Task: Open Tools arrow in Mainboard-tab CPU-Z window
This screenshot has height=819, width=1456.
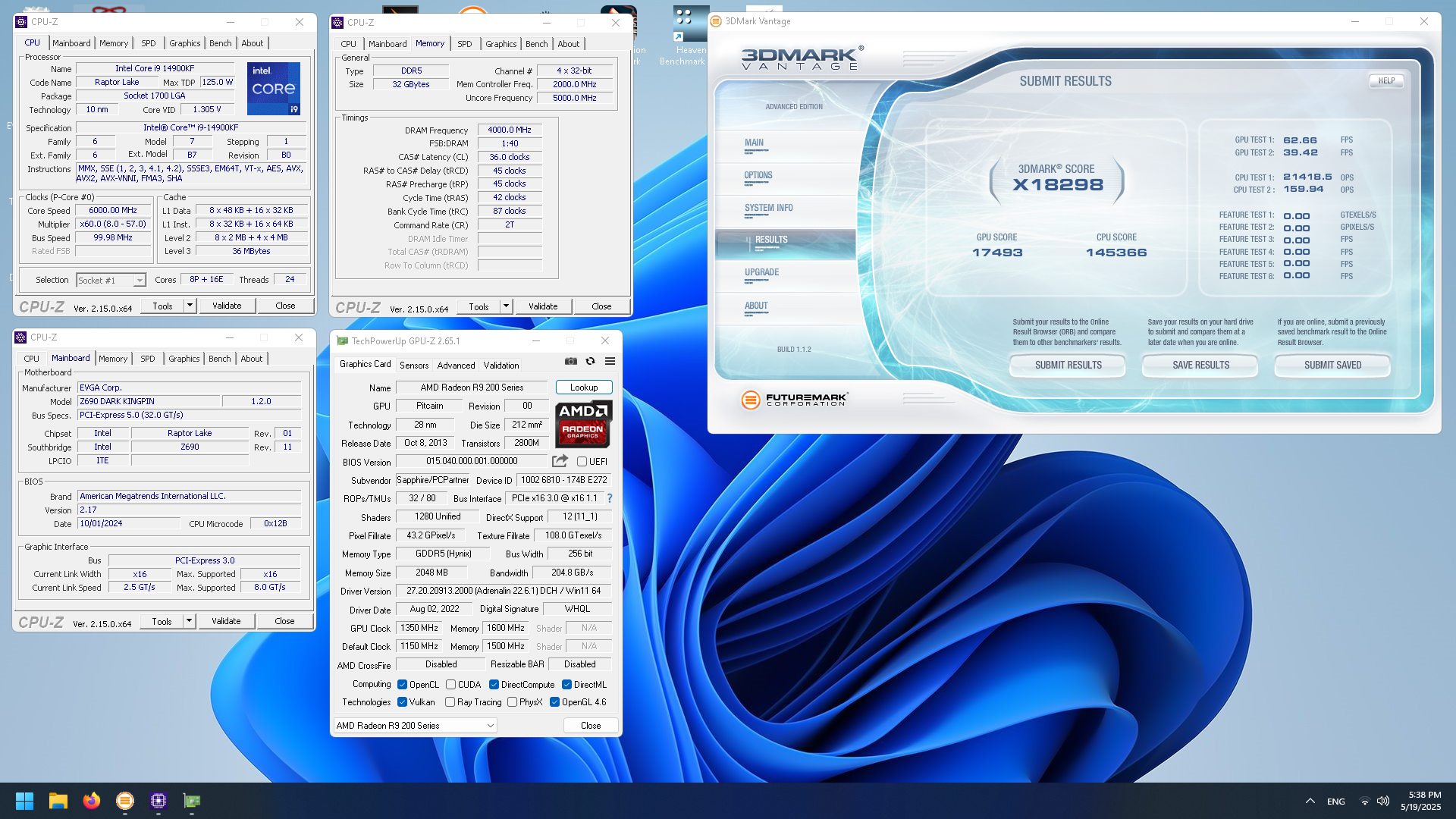Action: tap(189, 621)
